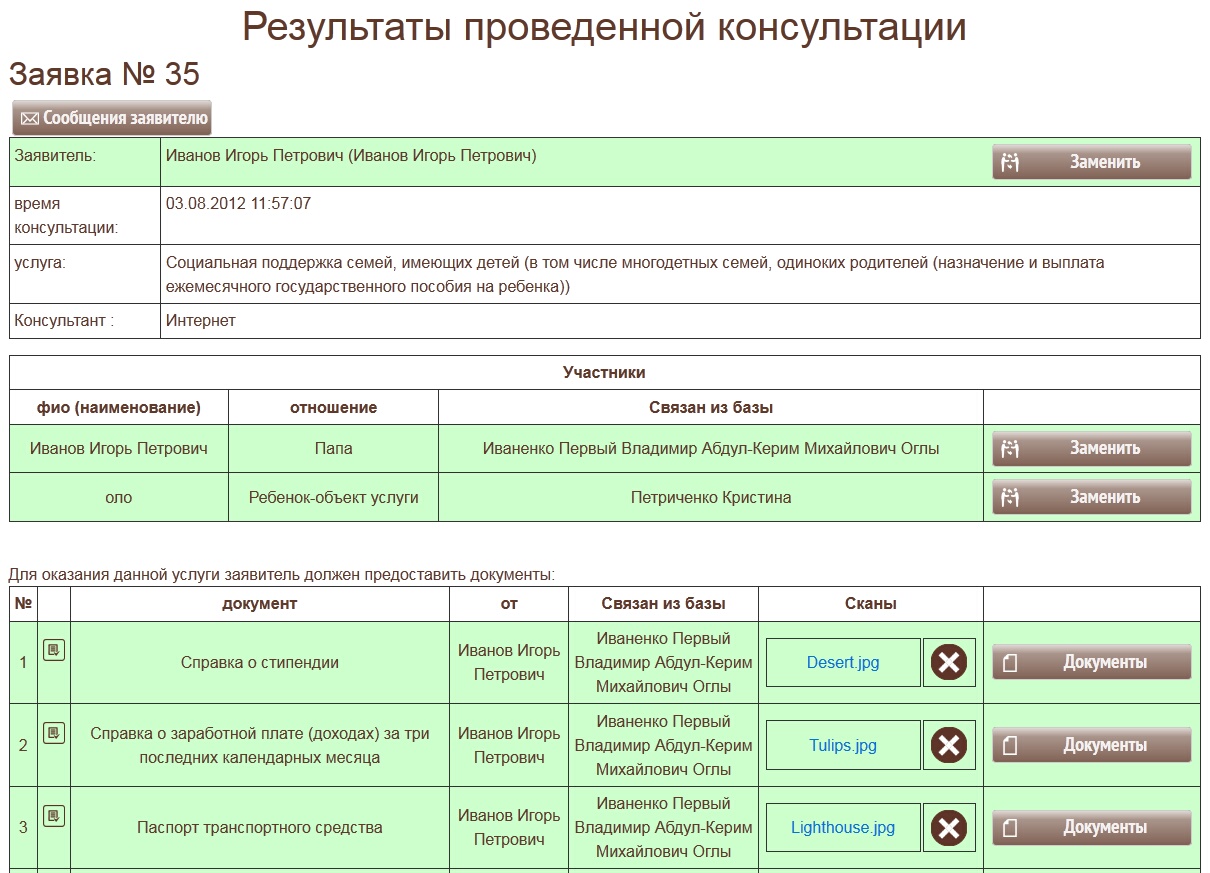Select the Ребенок-объект услуги cell

click(333, 497)
